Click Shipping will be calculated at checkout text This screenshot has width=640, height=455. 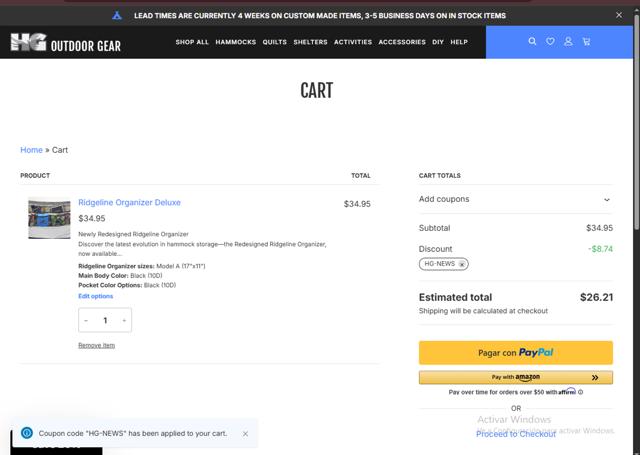pyautogui.click(x=483, y=311)
